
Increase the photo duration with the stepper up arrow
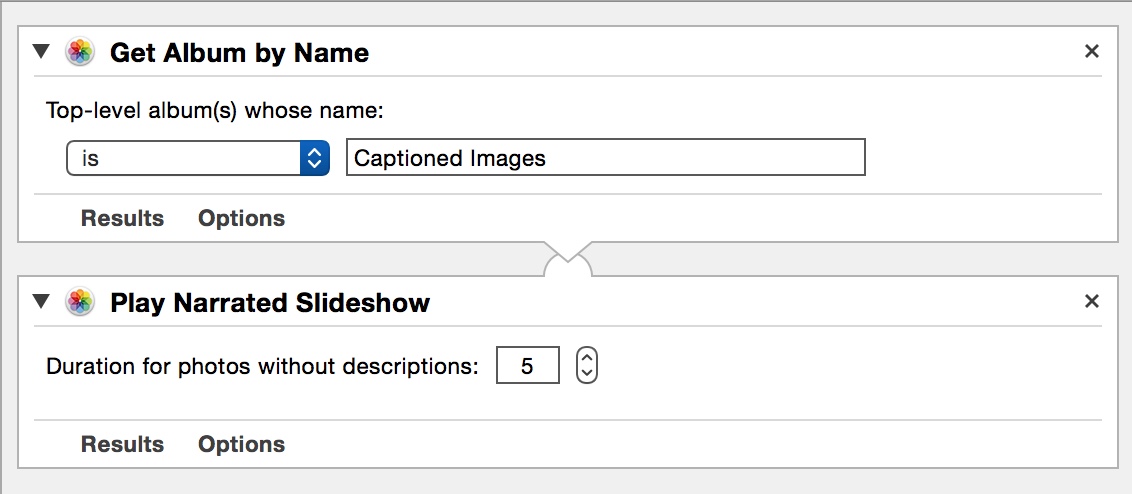(x=587, y=358)
